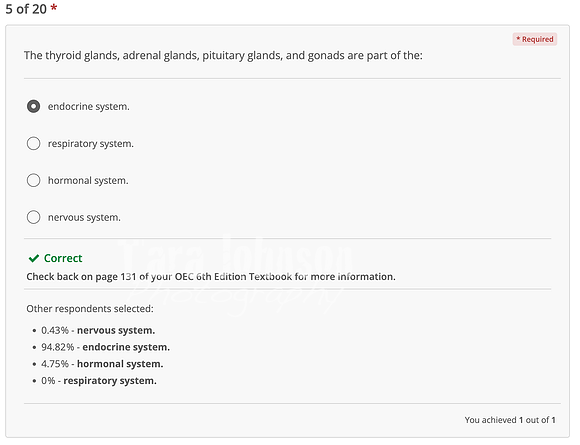
Task: Click the respiratory system answer text
Action: click(91, 144)
